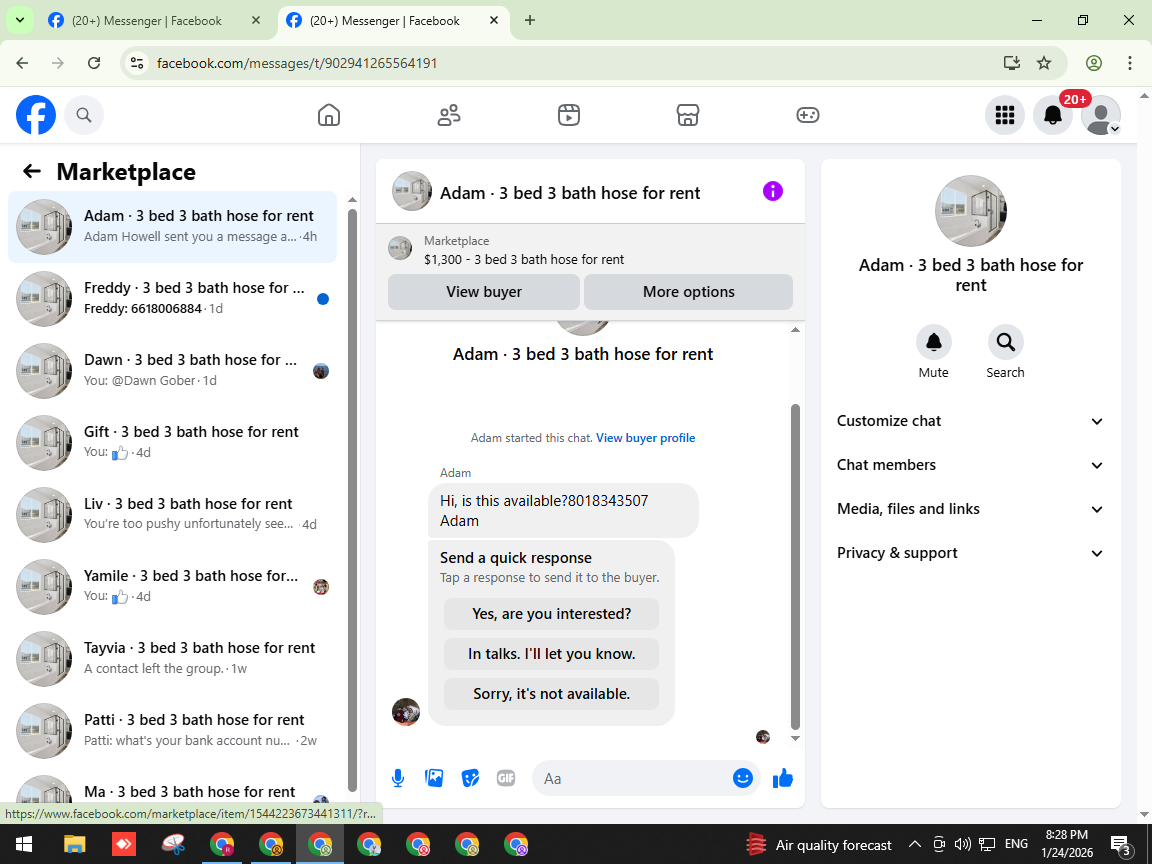Switch to the first Messenger browser tab
The width and height of the screenshot is (1152, 864).
(155, 21)
